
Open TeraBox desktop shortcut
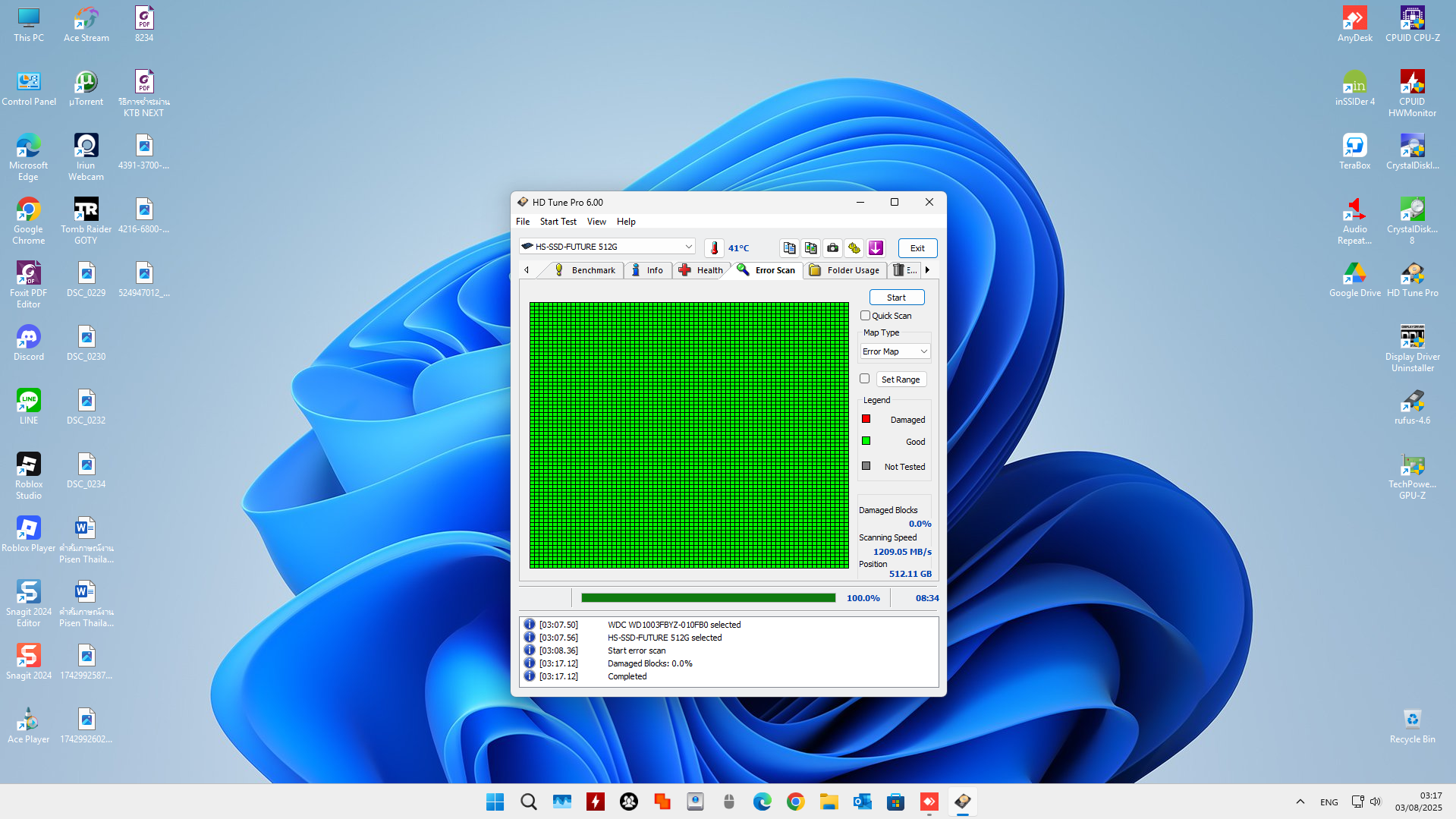1354,152
